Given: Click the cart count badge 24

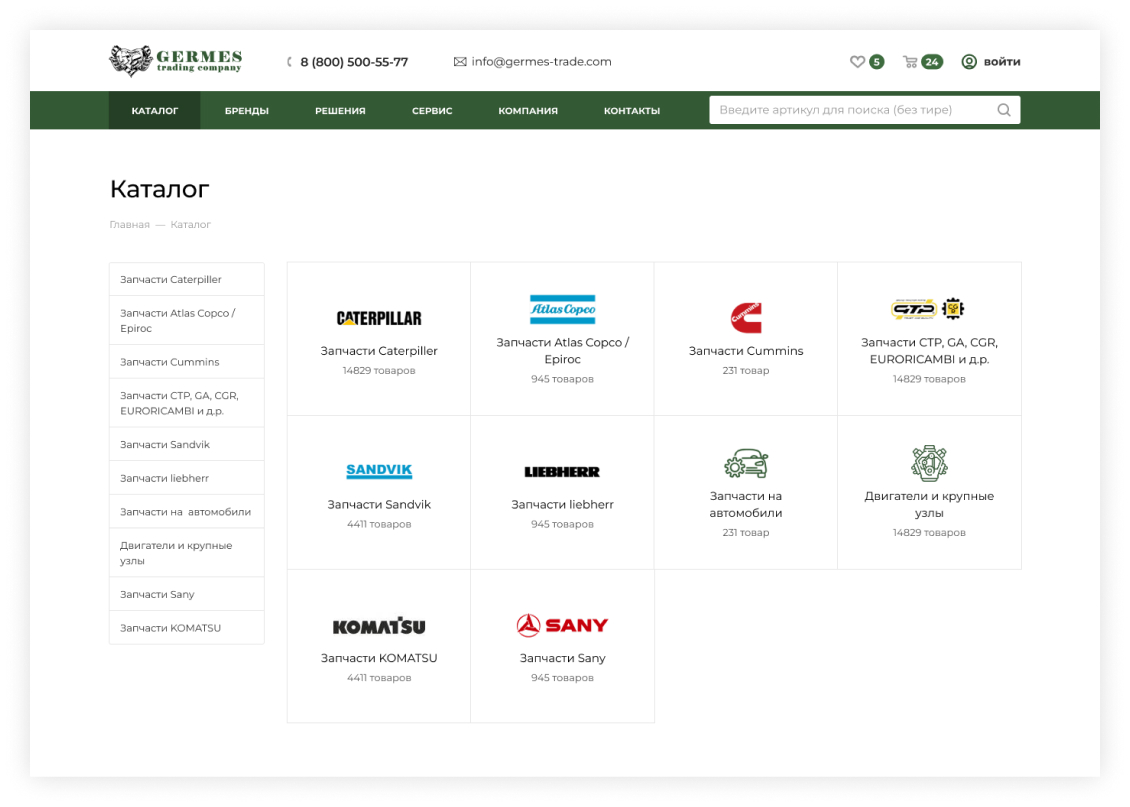Looking at the screenshot, I should [x=933, y=62].
